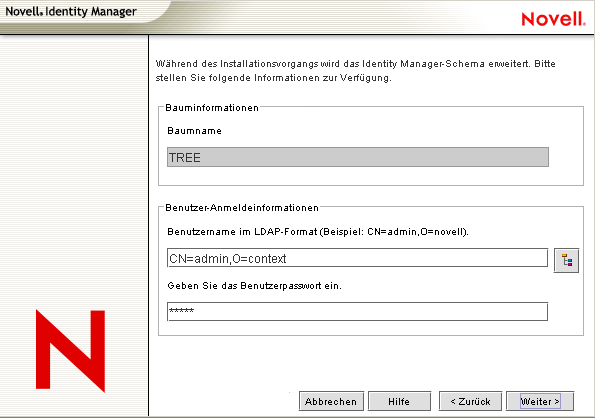Click the red Novell wordmark in header
The height and width of the screenshot is (418, 595).
[553, 19]
